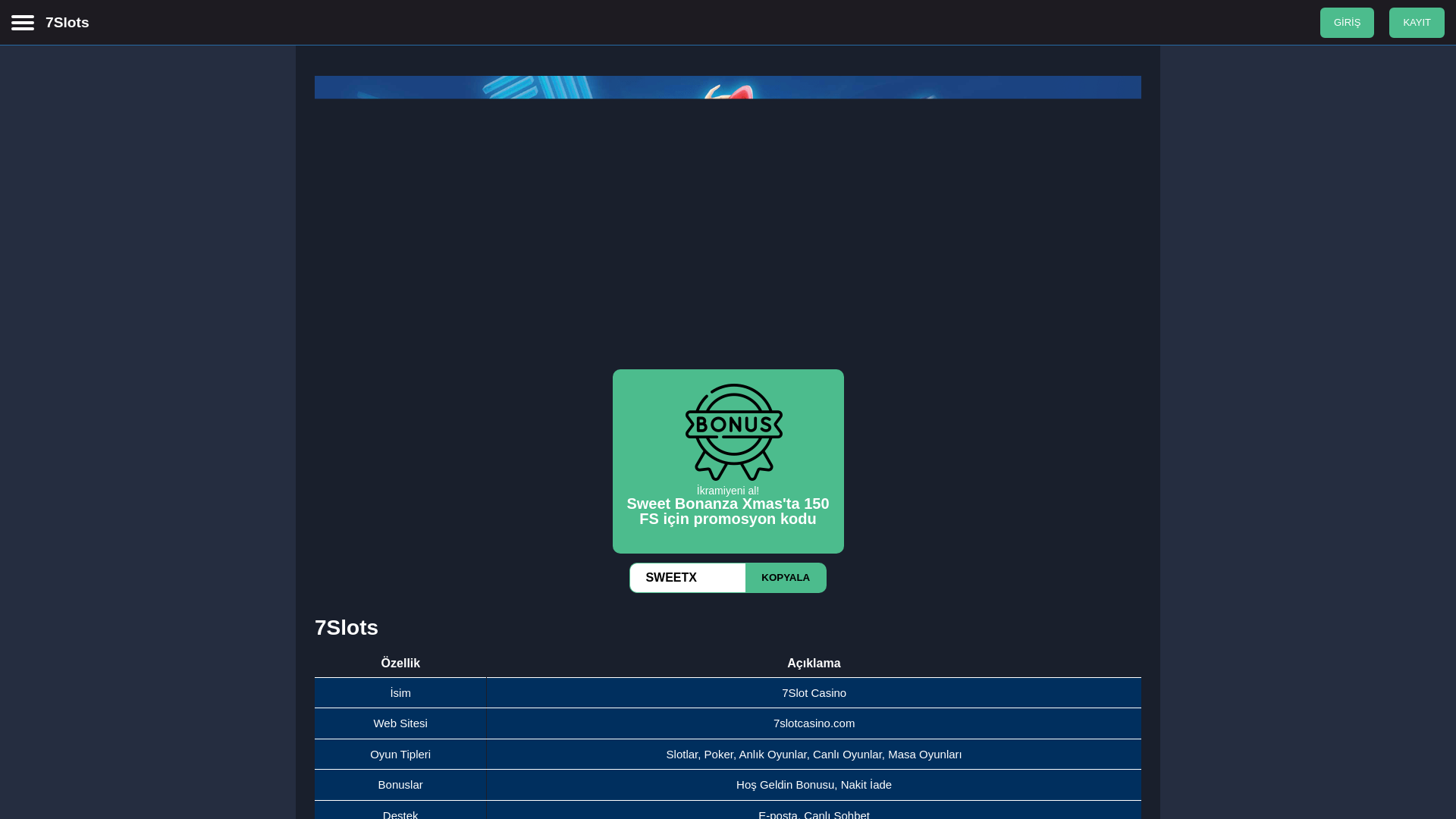Click the Özellik column header

coord(400,663)
